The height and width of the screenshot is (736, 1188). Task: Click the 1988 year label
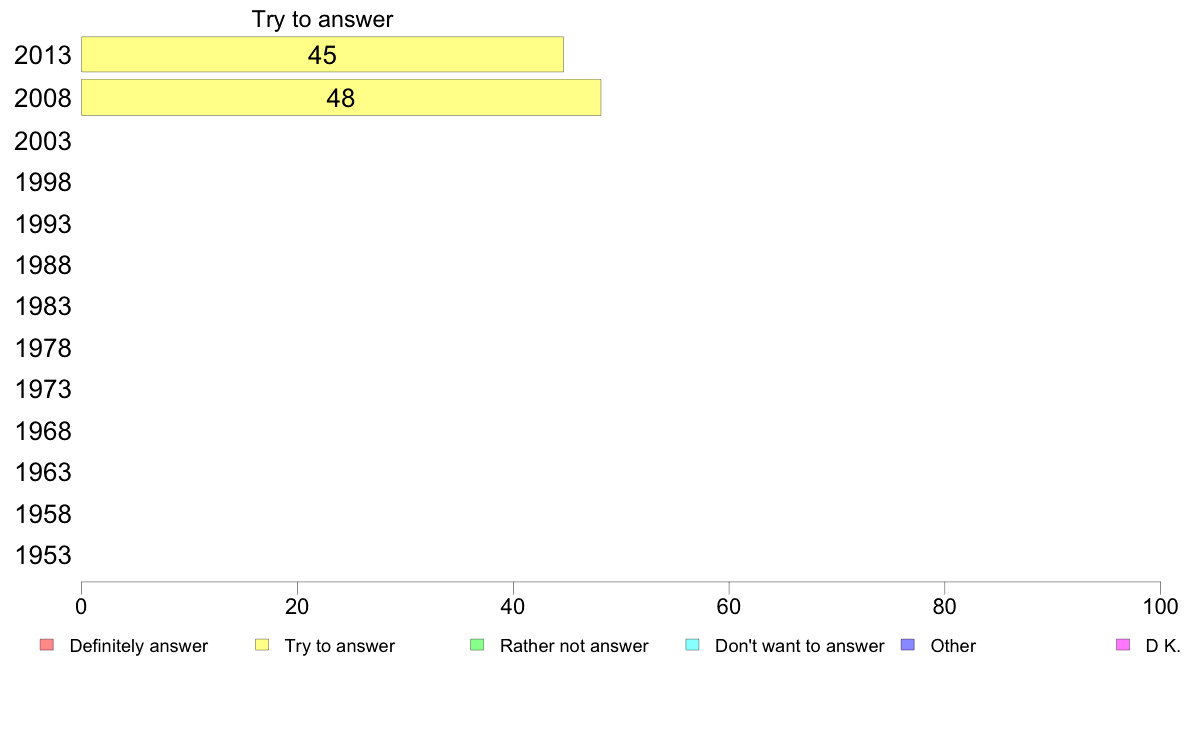tap(43, 265)
